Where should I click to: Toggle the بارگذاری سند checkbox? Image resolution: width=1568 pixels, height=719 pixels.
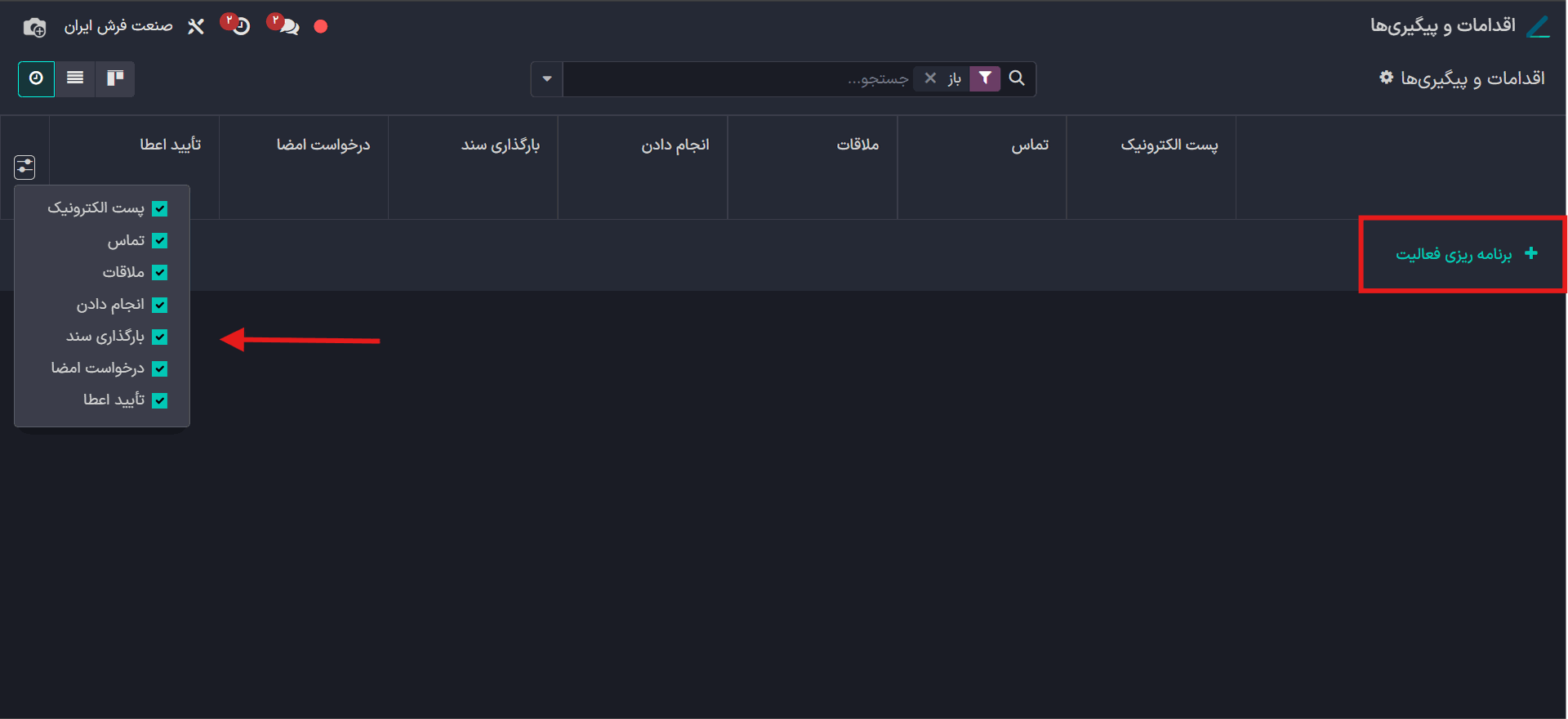160,337
